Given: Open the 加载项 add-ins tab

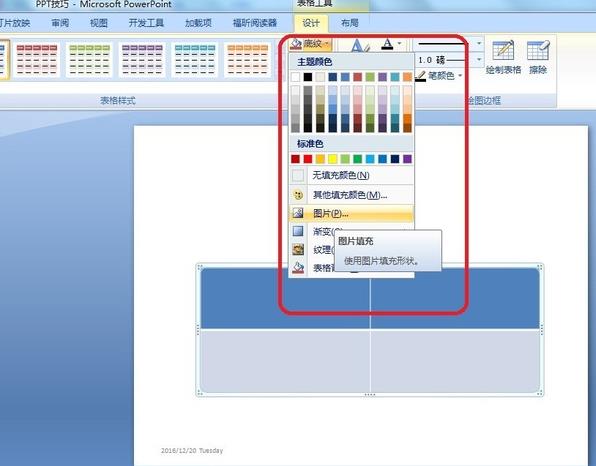Looking at the screenshot, I should coord(198,23).
